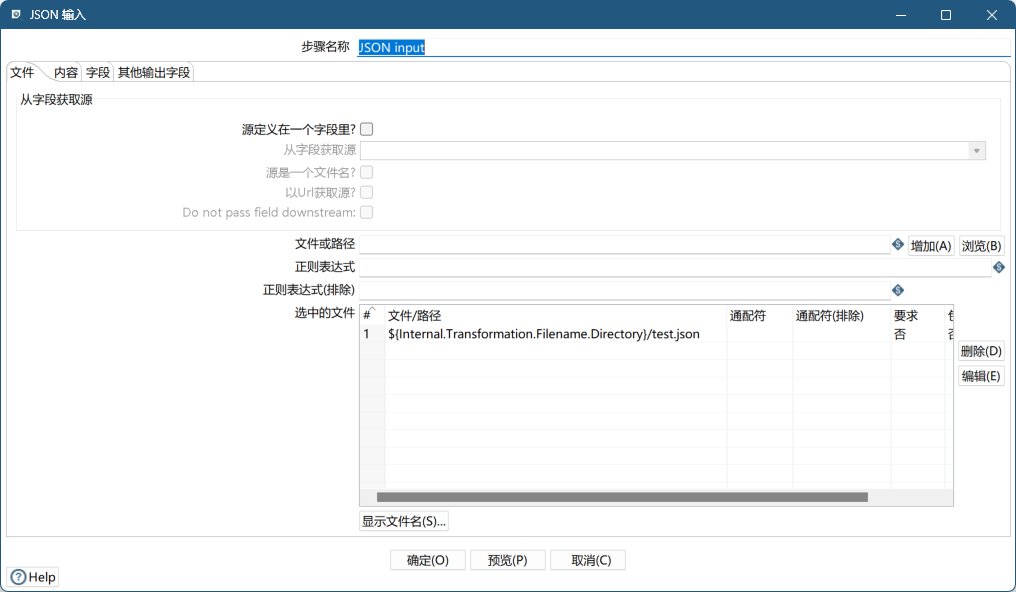Image resolution: width=1016 pixels, height=592 pixels.
Task: Switch to the 内容 tab
Action: pos(64,72)
